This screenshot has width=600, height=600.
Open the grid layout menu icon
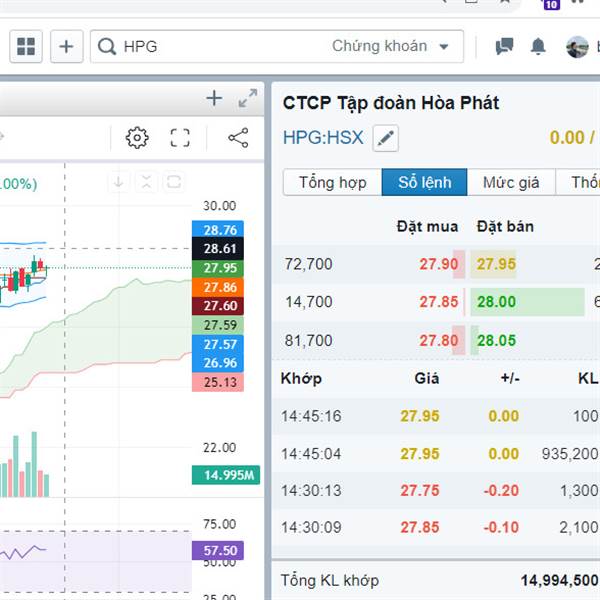pyautogui.click(x=26, y=46)
